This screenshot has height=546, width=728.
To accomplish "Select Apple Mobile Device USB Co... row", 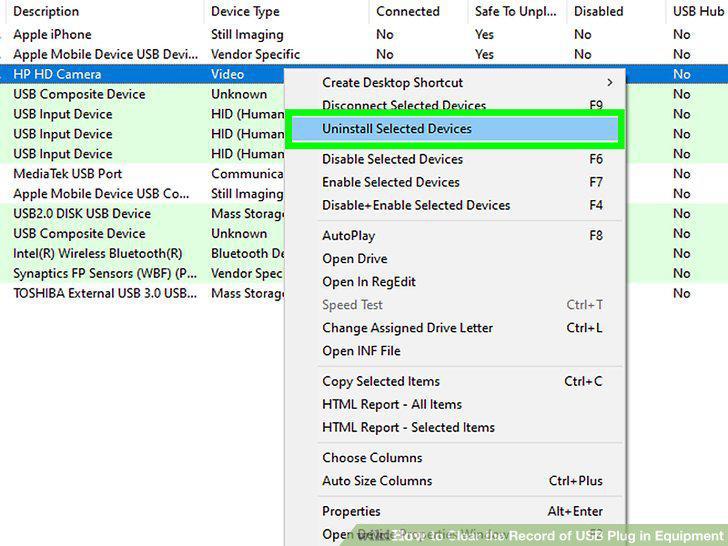I will coord(142,194).
